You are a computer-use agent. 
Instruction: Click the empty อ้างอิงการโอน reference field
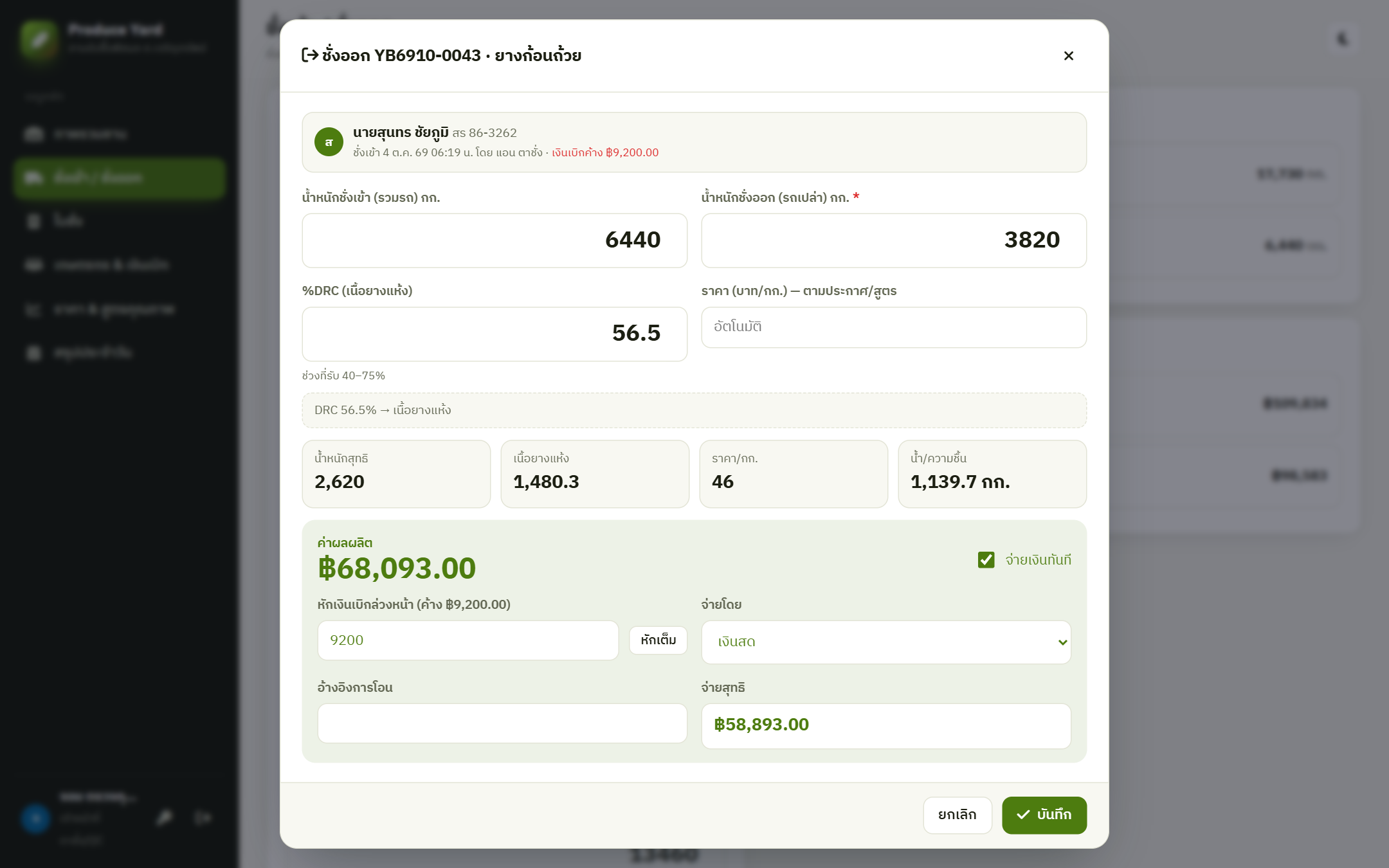point(502,723)
